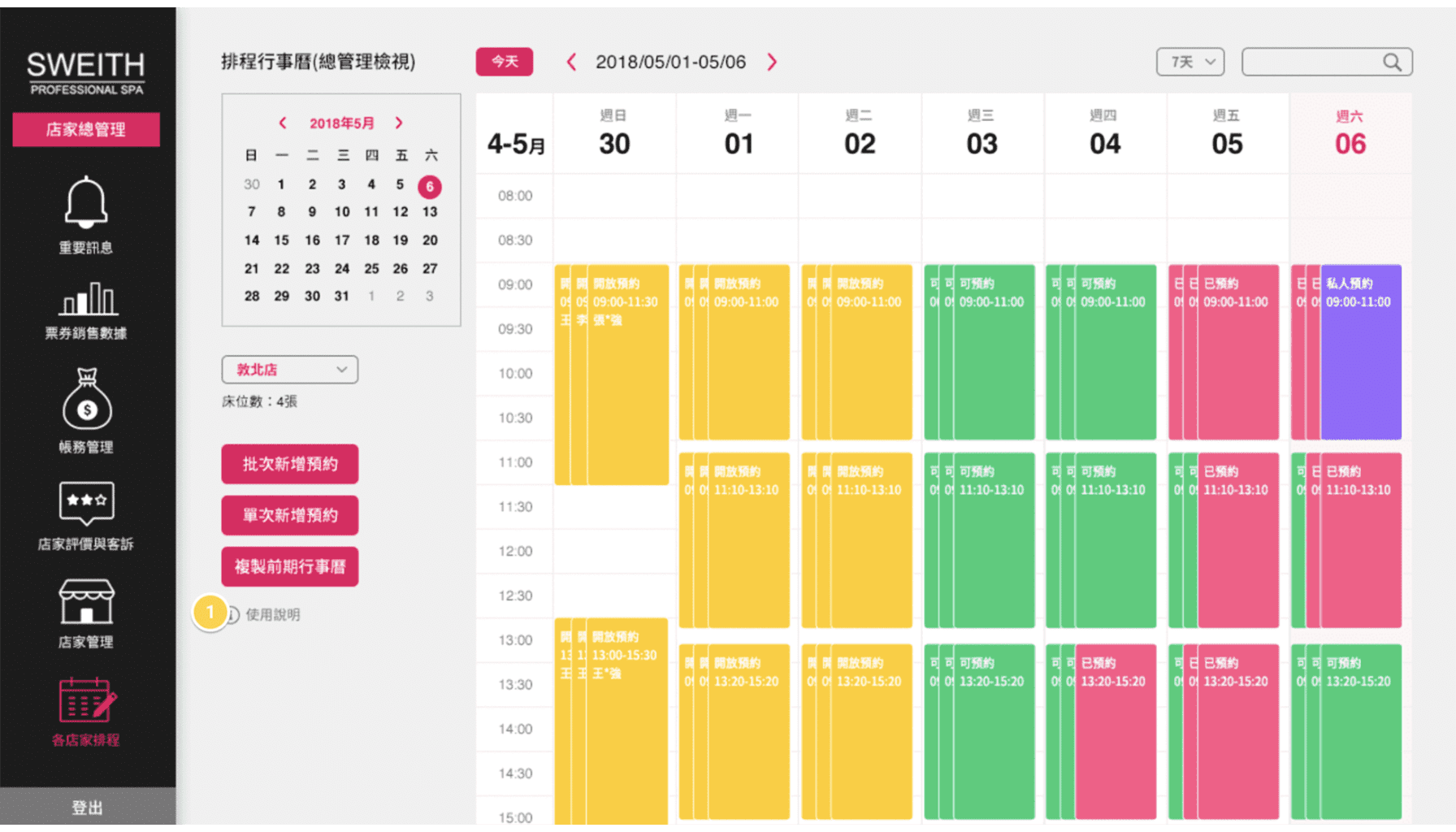Select today's highlighted date 6
This screenshot has width=1456, height=832.
[430, 186]
